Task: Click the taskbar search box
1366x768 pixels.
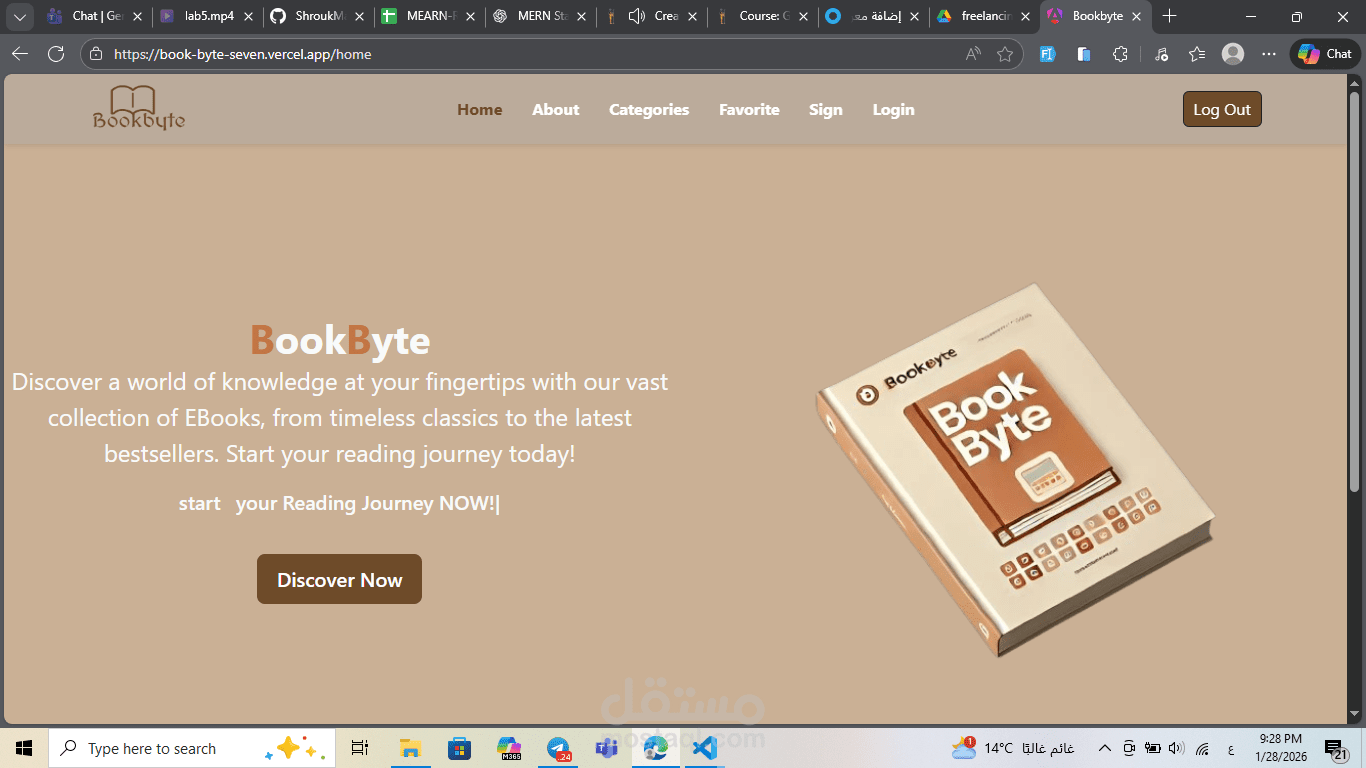Action: click(192, 748)
